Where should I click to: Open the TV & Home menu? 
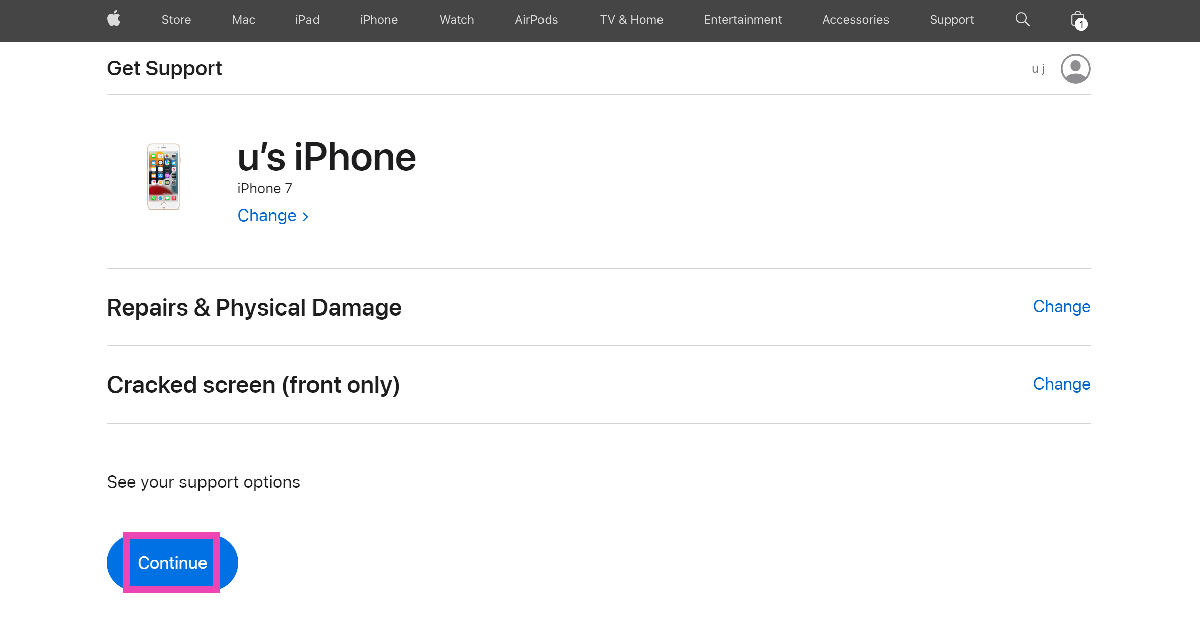pos(631,20)
